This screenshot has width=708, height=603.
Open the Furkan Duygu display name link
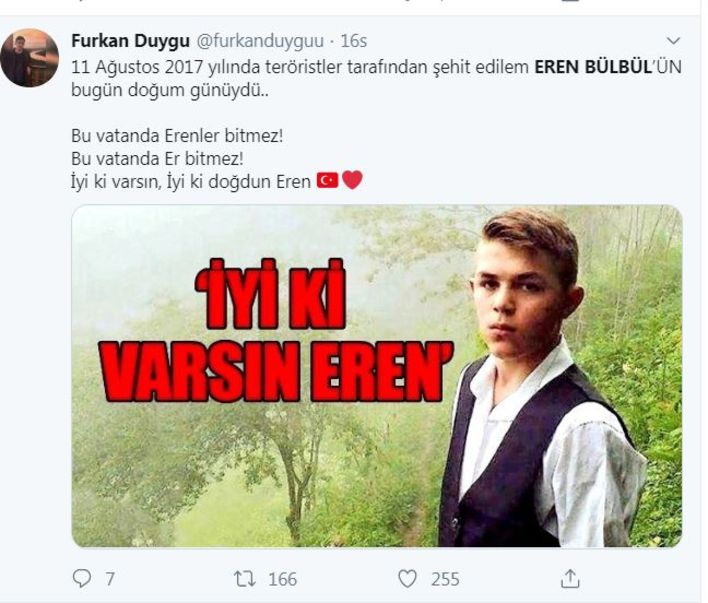(x=130, y=41)
